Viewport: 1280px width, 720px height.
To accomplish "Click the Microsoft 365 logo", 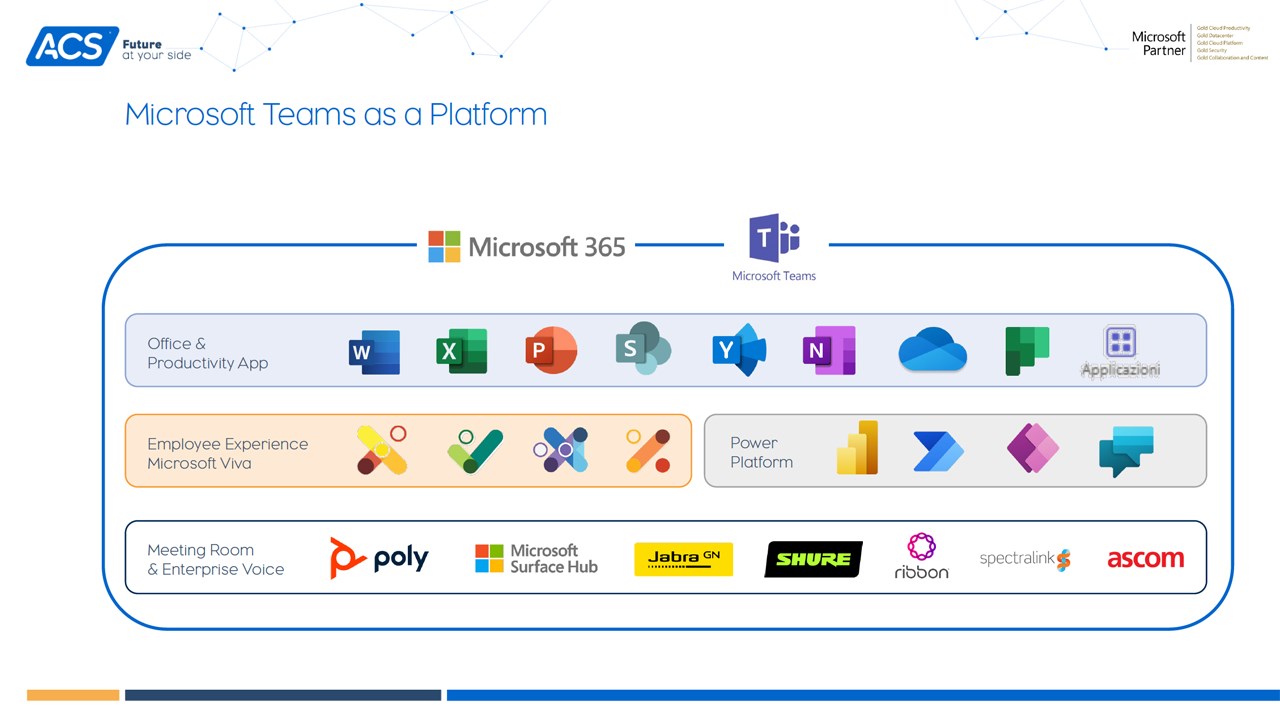I will click(x=527, y=246).
